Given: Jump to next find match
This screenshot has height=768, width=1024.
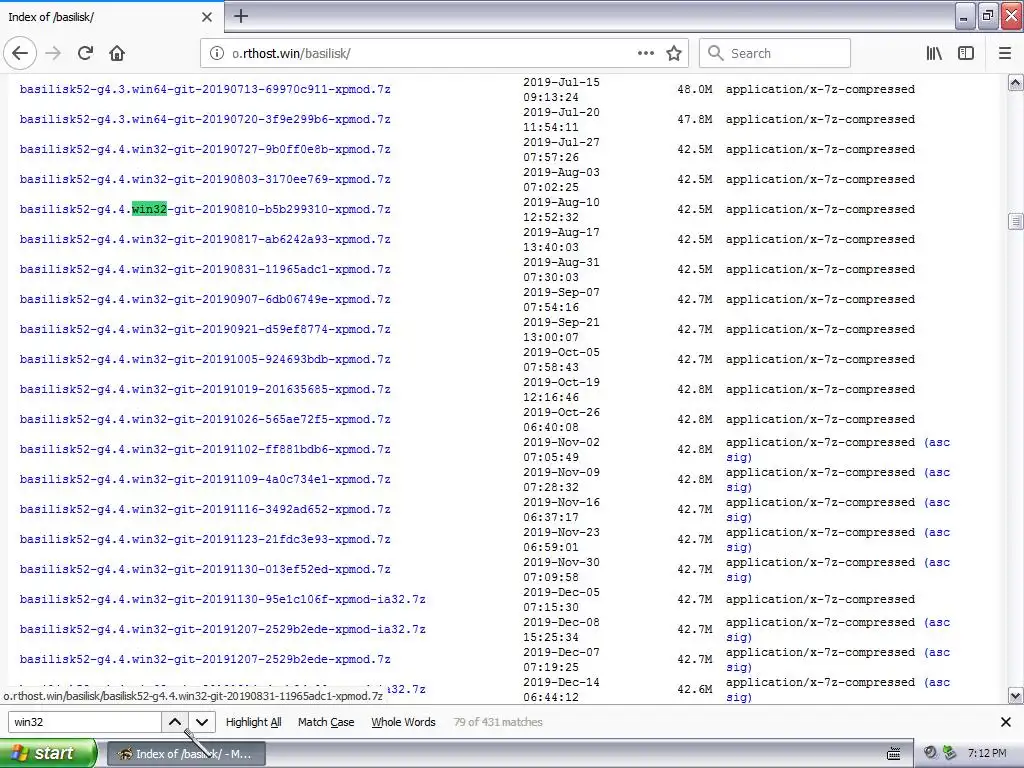Looking at the screenshot, I should pyautogui.click(x=202, y=722).
